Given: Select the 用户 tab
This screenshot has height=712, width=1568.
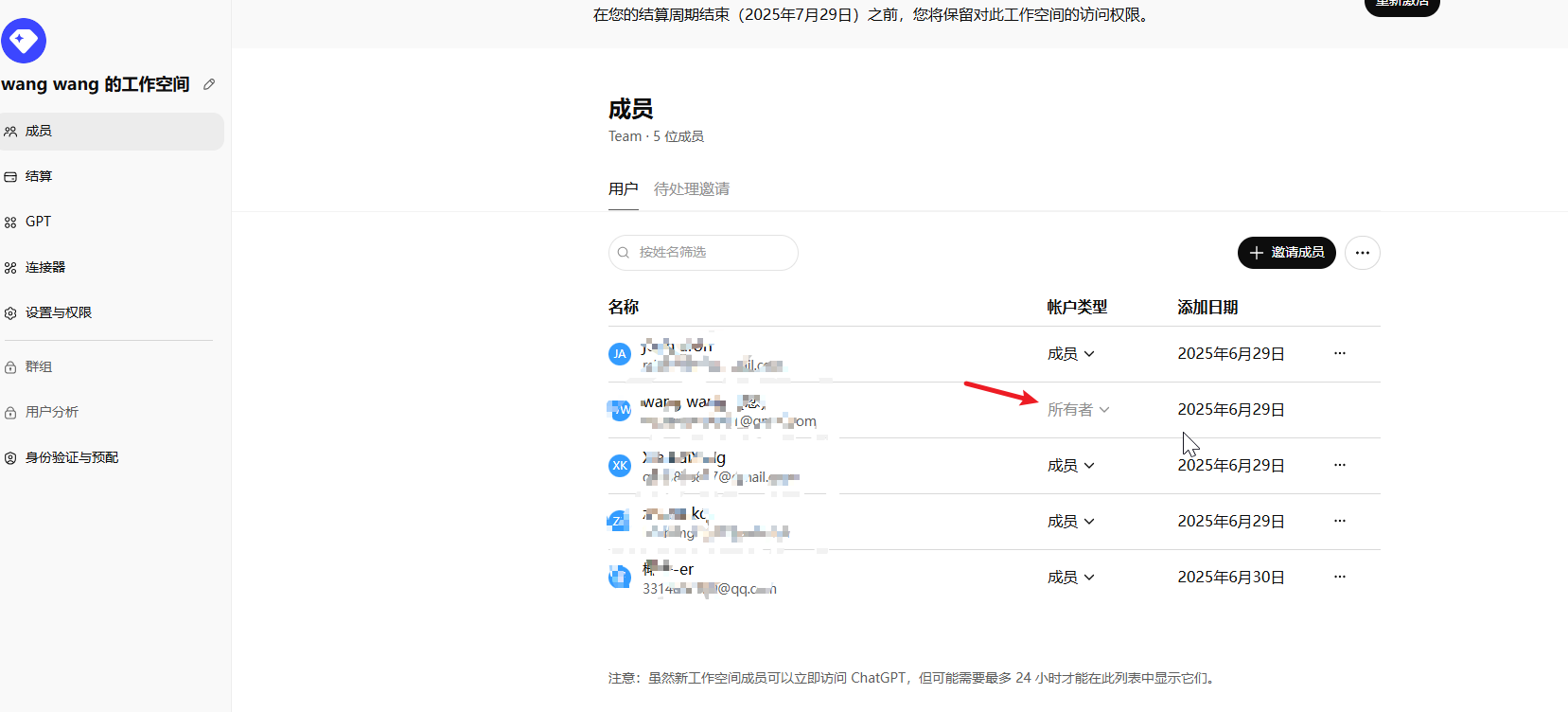Looking at the screenshot, I should 623,189.
